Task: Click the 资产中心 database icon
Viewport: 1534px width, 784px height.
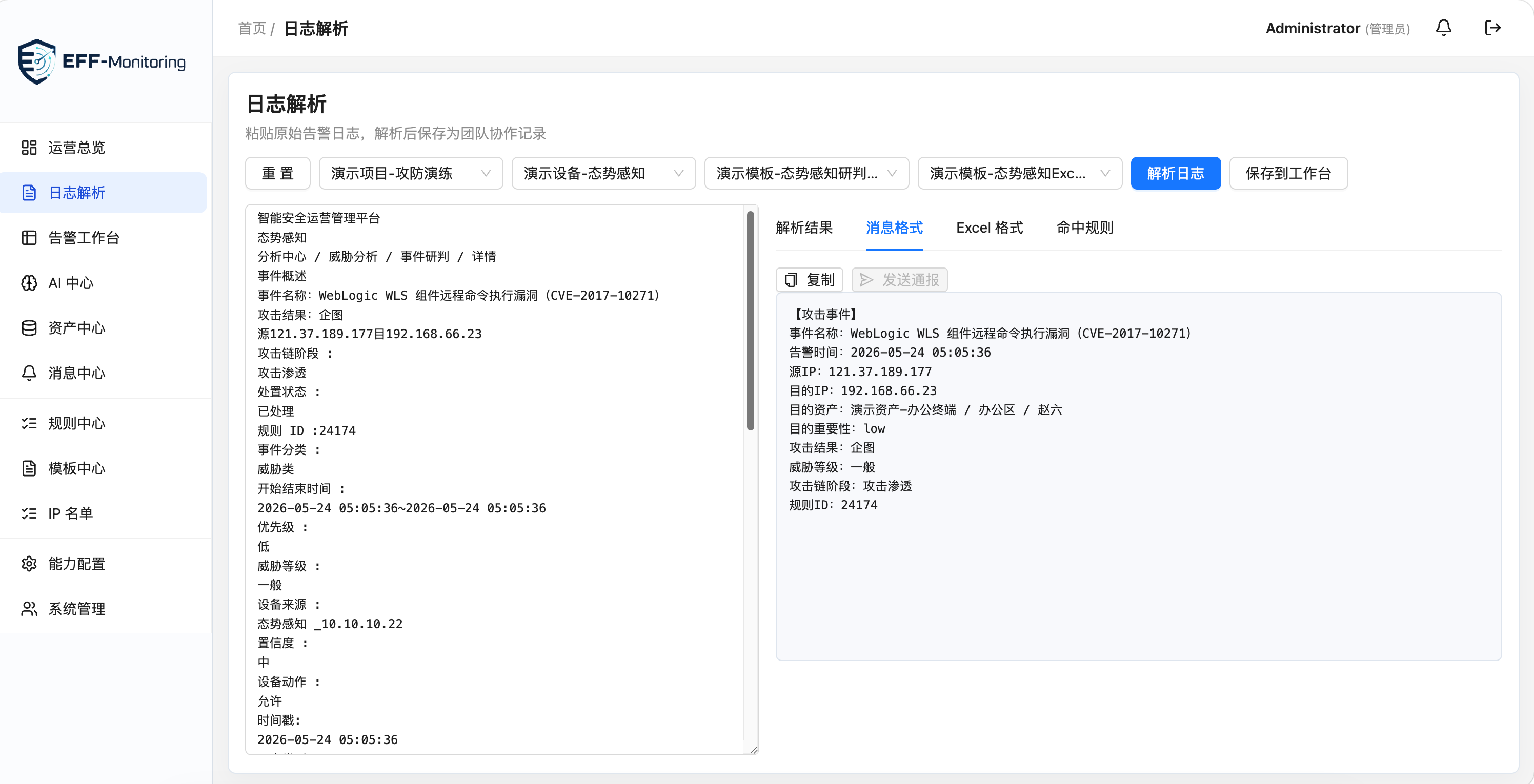Action: coord(29,328)
